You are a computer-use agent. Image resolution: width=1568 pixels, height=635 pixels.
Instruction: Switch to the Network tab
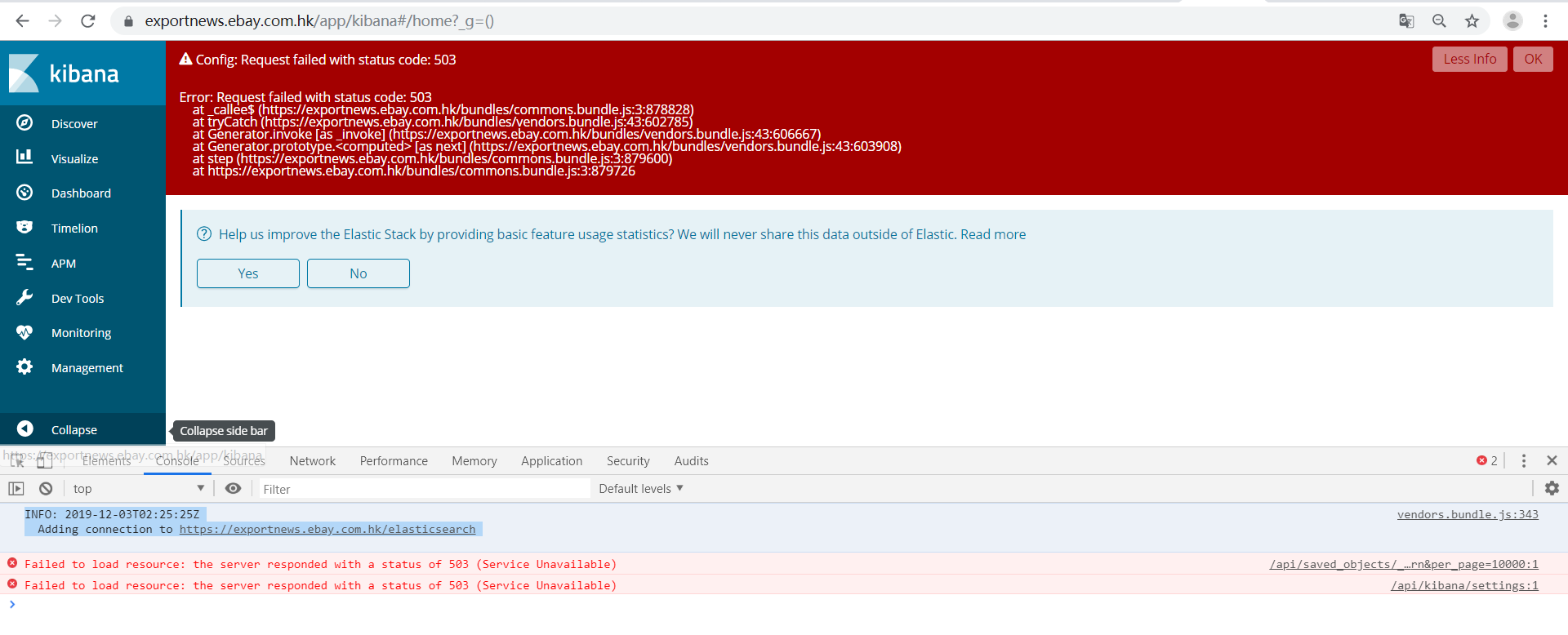point(313,461)
